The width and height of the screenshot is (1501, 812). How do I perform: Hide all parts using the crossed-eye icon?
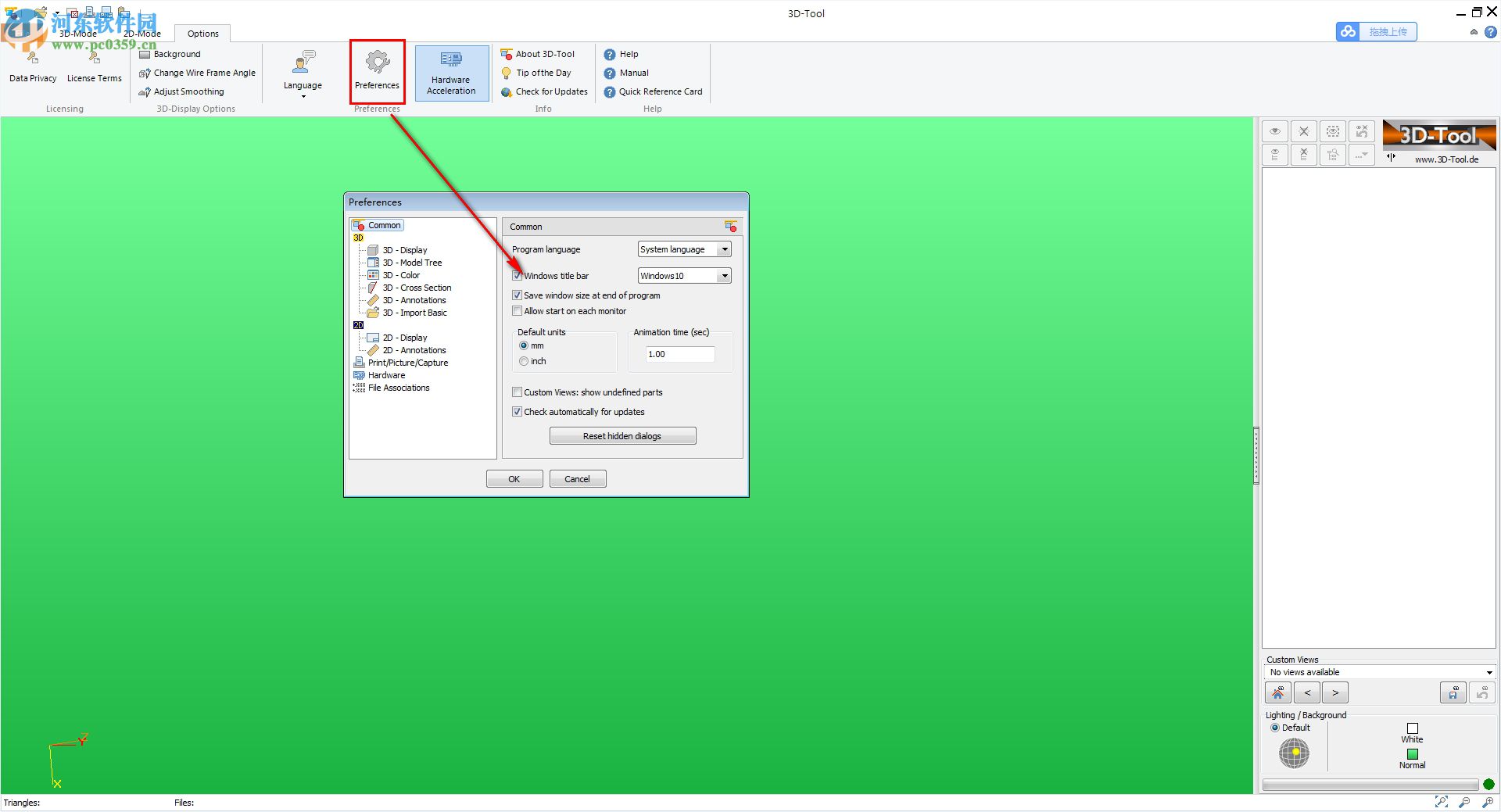(x=1304, y=131)
